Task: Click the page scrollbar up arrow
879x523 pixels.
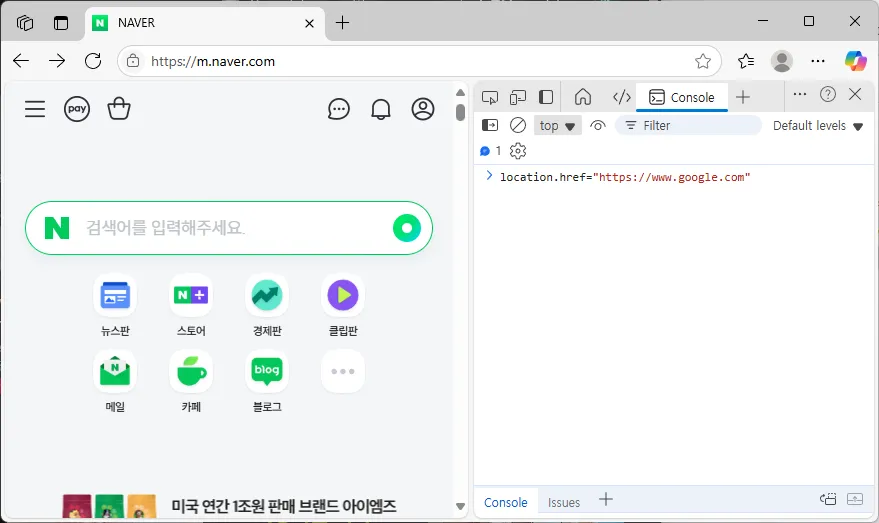Action: coord(460,92)
